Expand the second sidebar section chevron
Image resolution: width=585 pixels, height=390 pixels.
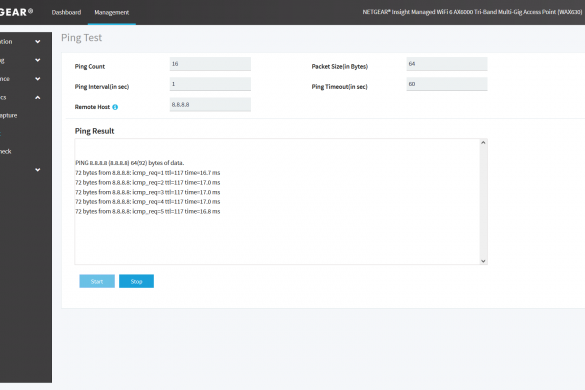coord(38,60)
